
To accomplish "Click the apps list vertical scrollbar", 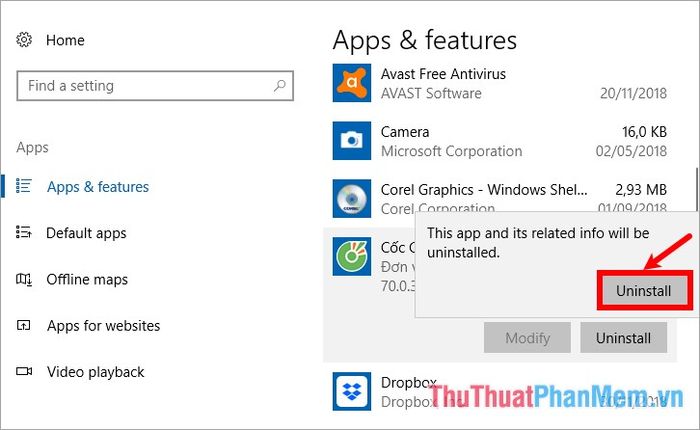I will point(696,190).
